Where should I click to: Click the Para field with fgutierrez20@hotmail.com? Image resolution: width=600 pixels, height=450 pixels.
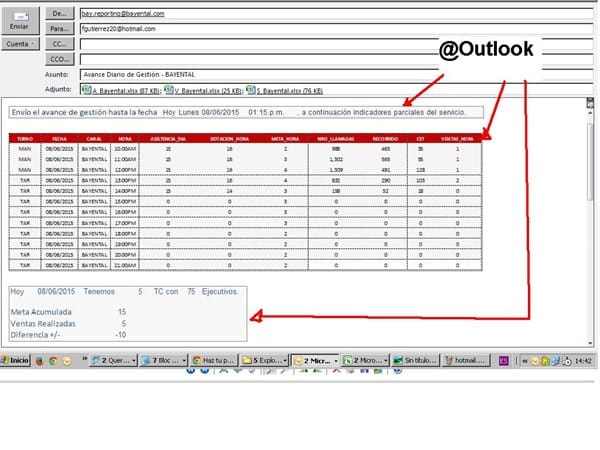(x=337, y=29)
